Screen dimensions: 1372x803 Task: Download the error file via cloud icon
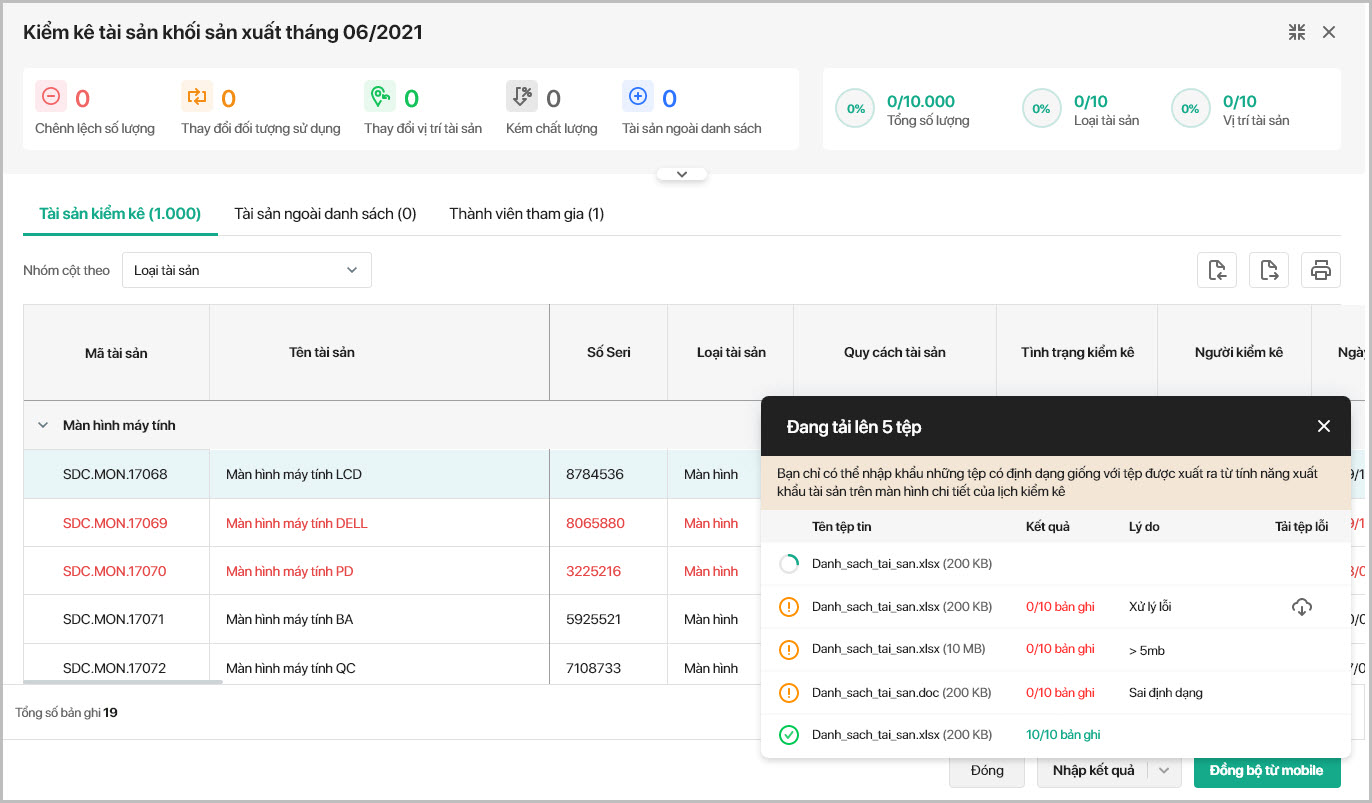pyautogui.click(x=1301, y=607)
